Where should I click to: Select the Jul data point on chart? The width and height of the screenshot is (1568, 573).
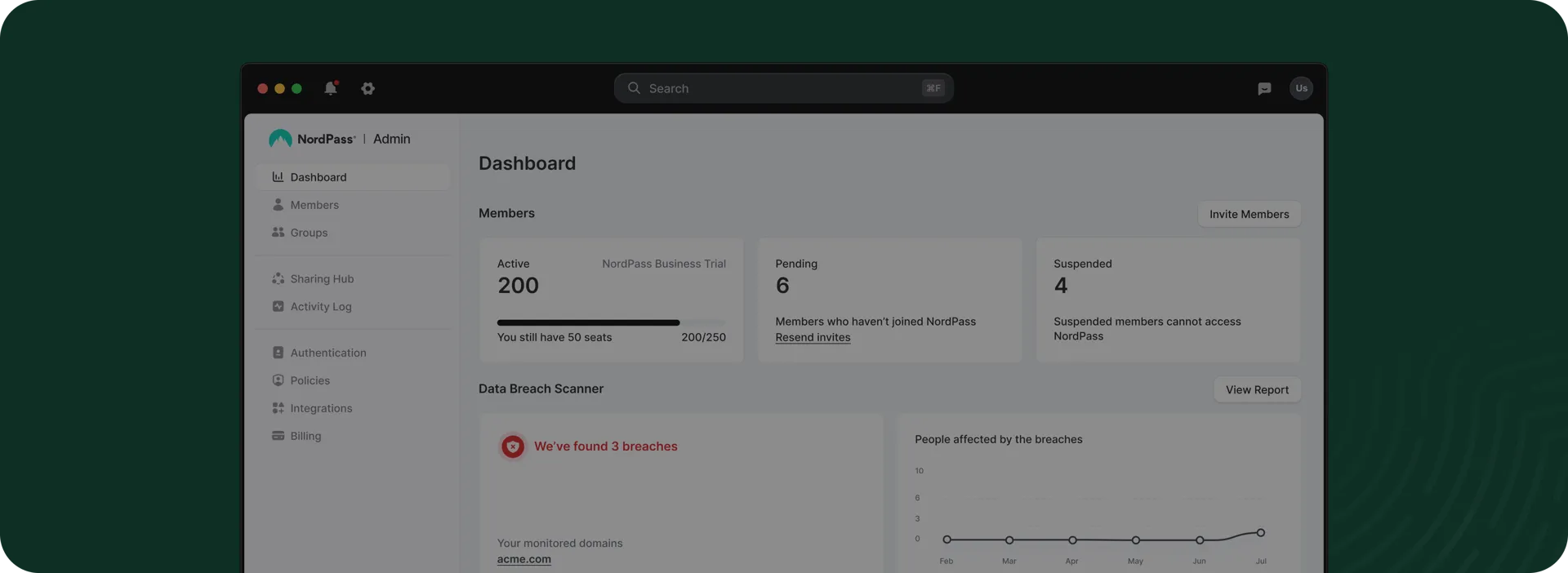(1261, 533)
